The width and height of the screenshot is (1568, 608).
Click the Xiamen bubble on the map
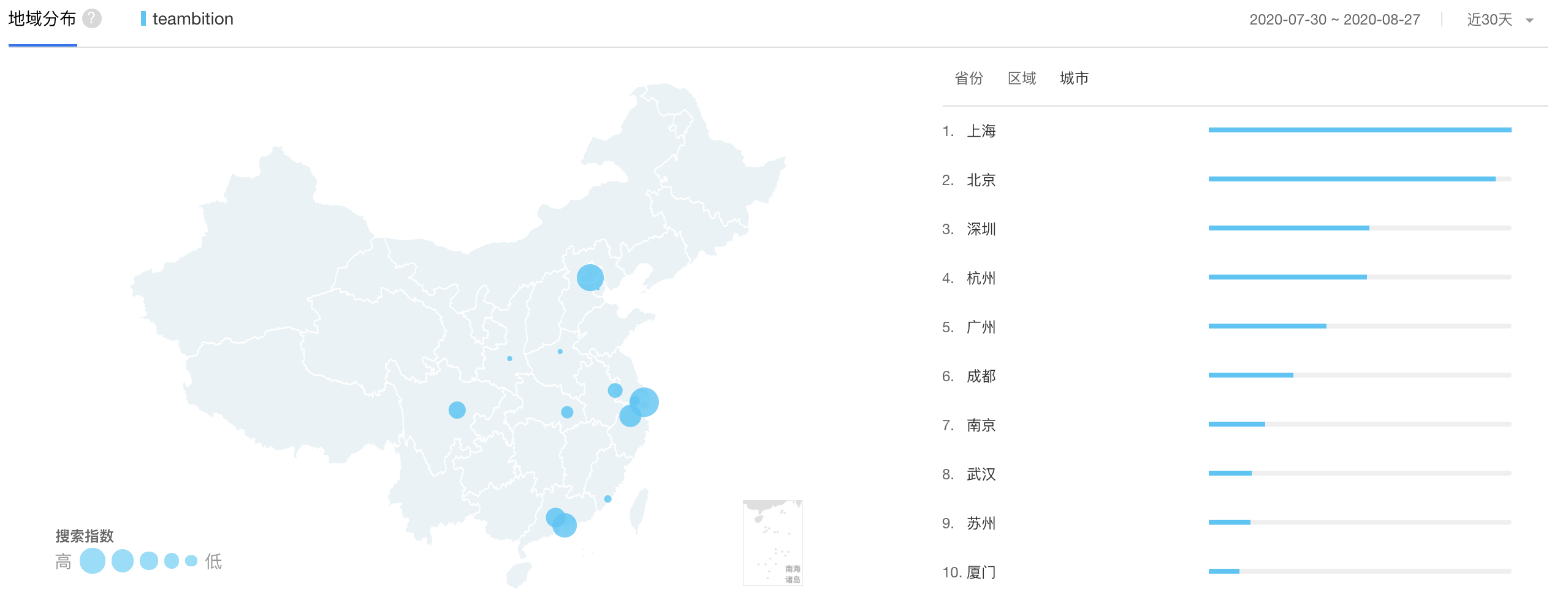607,499
